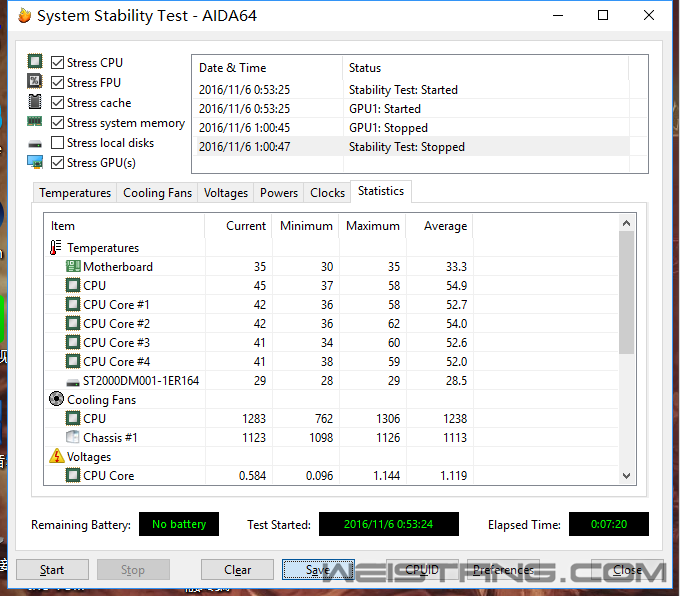Click the 'No battery' indicator
This screenshot has width=680, height=596.
click(179, 524)
